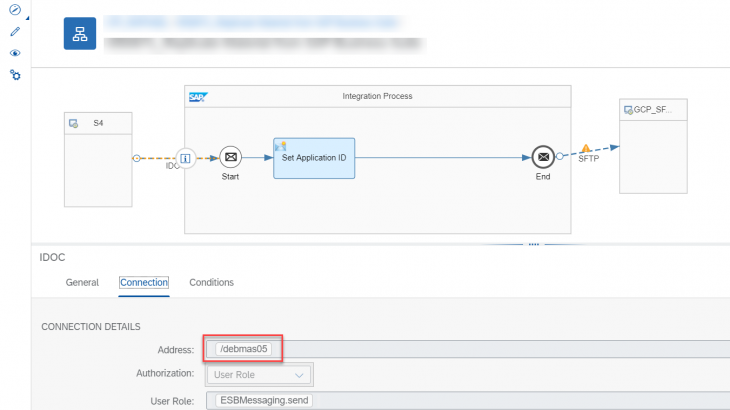730x410 pixels.
Task: Click the SAP logo in Integration Process
Action: point(197,97)
